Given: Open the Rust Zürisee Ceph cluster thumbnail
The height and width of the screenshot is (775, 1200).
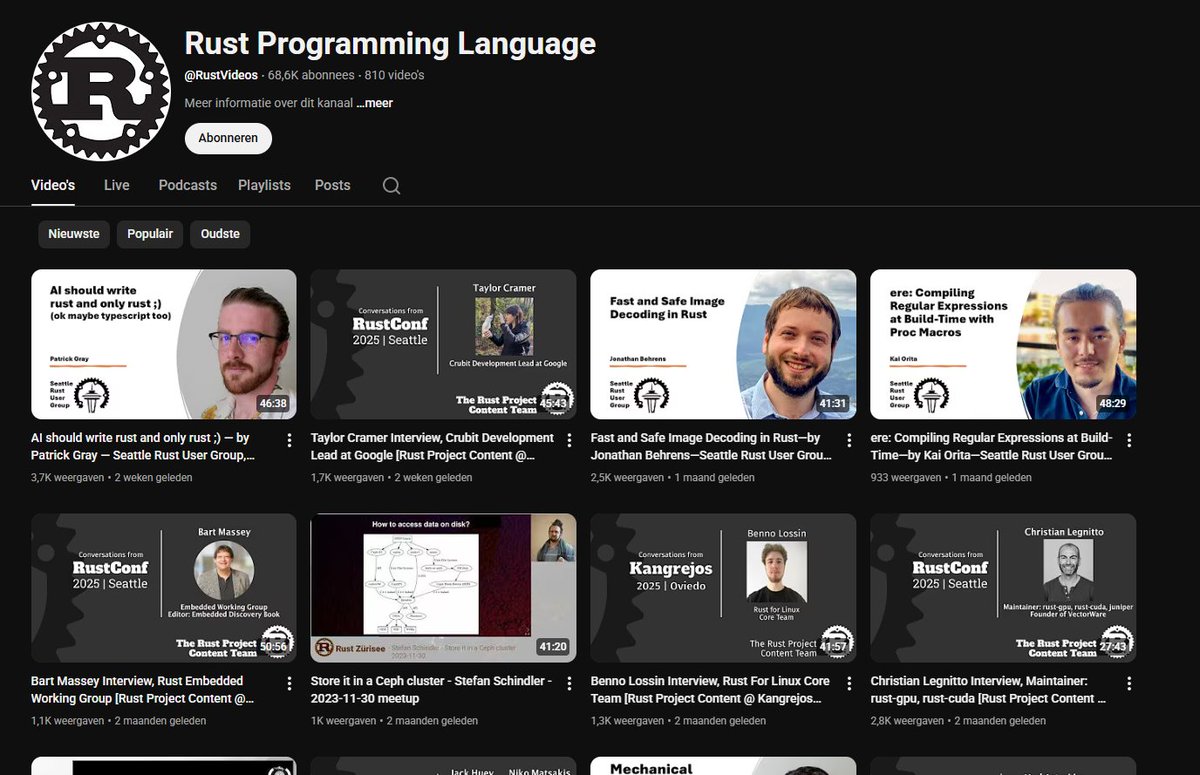Looking at the screenshot, I should point(444,588).
